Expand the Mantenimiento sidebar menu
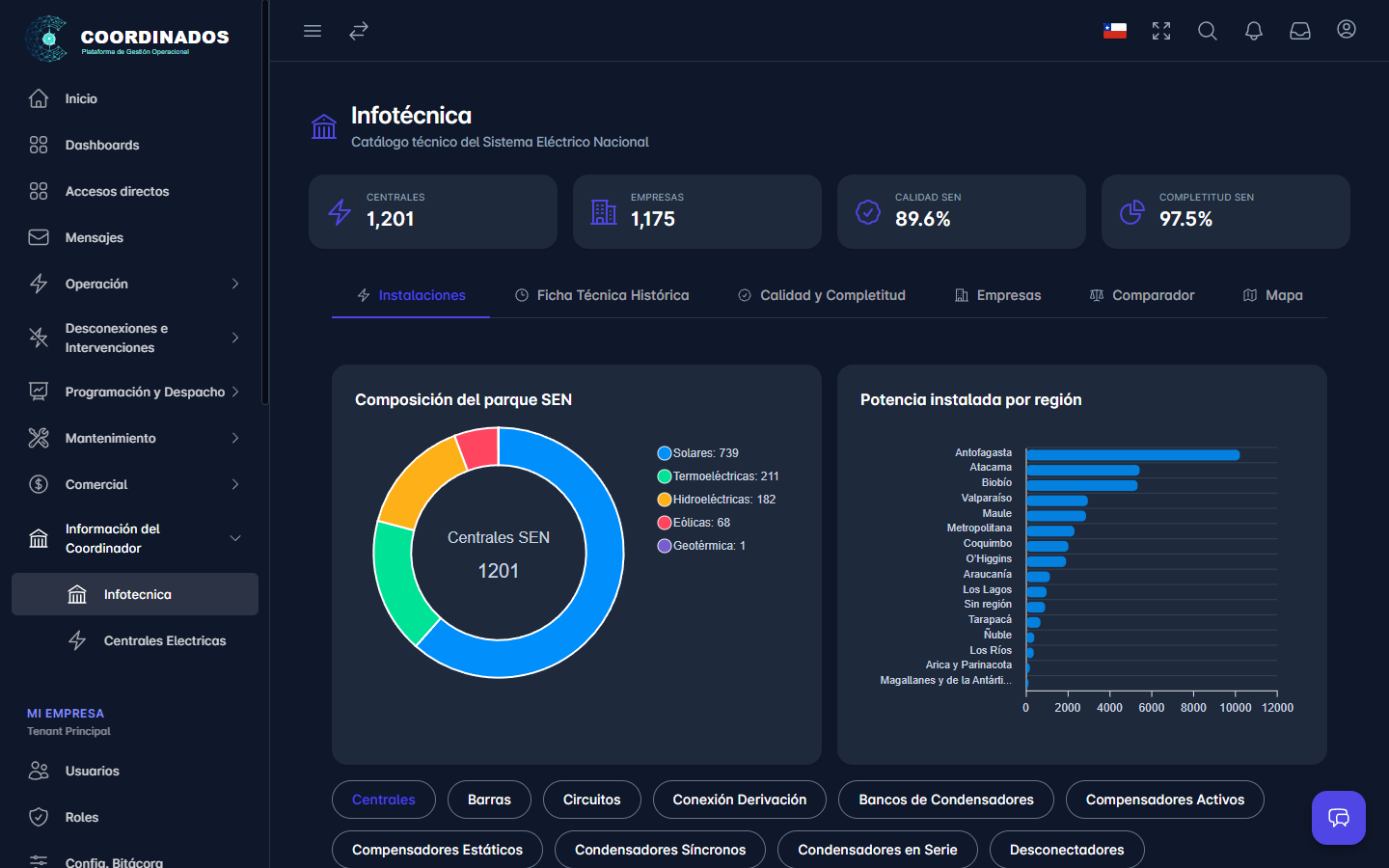1389x868 pixels. click(x=134, y=438)
